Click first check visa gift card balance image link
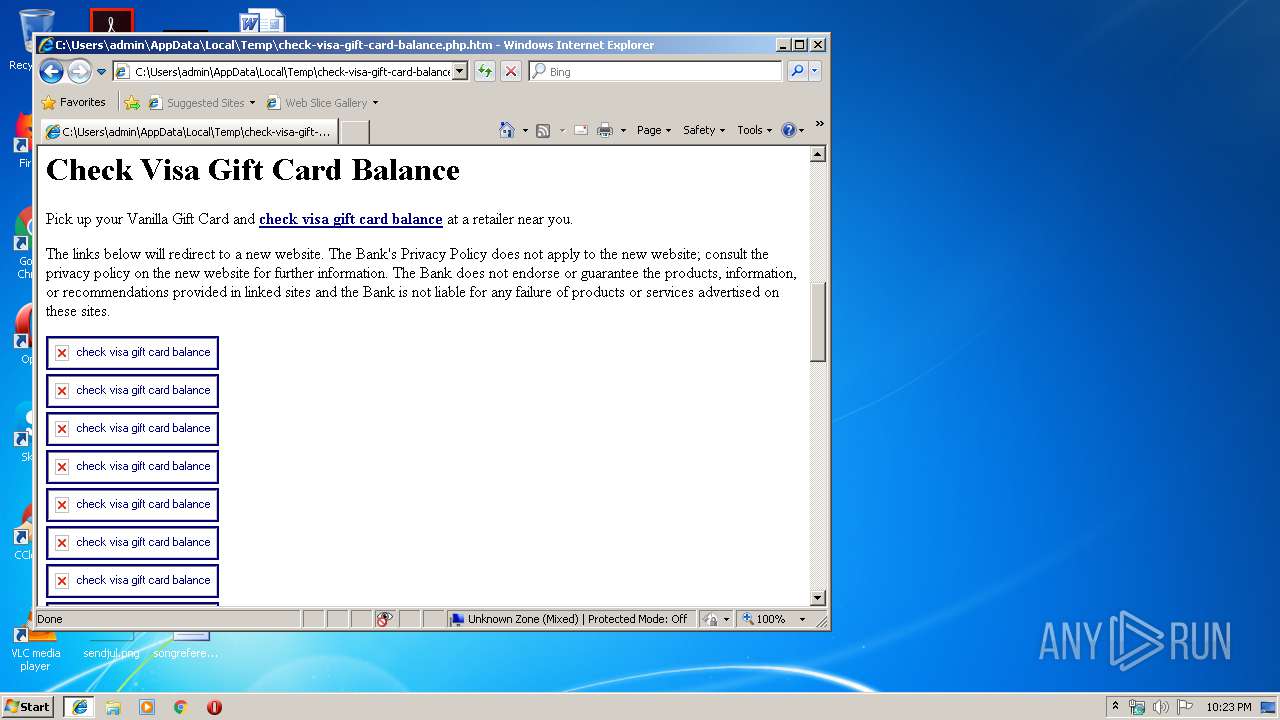The image size is (1280, 720). tap(132, 353)
